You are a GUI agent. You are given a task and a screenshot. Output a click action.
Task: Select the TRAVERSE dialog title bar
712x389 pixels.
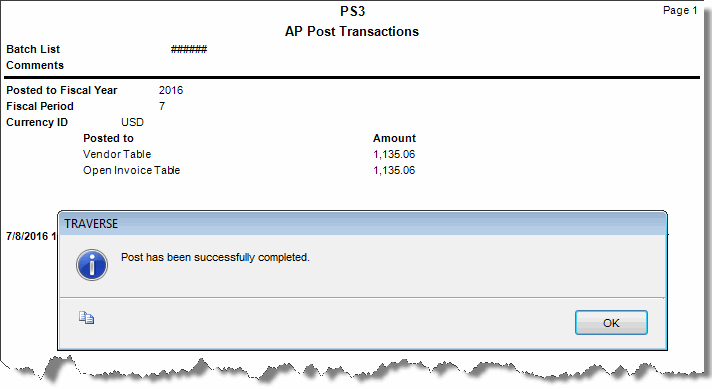tap(362, 223)
